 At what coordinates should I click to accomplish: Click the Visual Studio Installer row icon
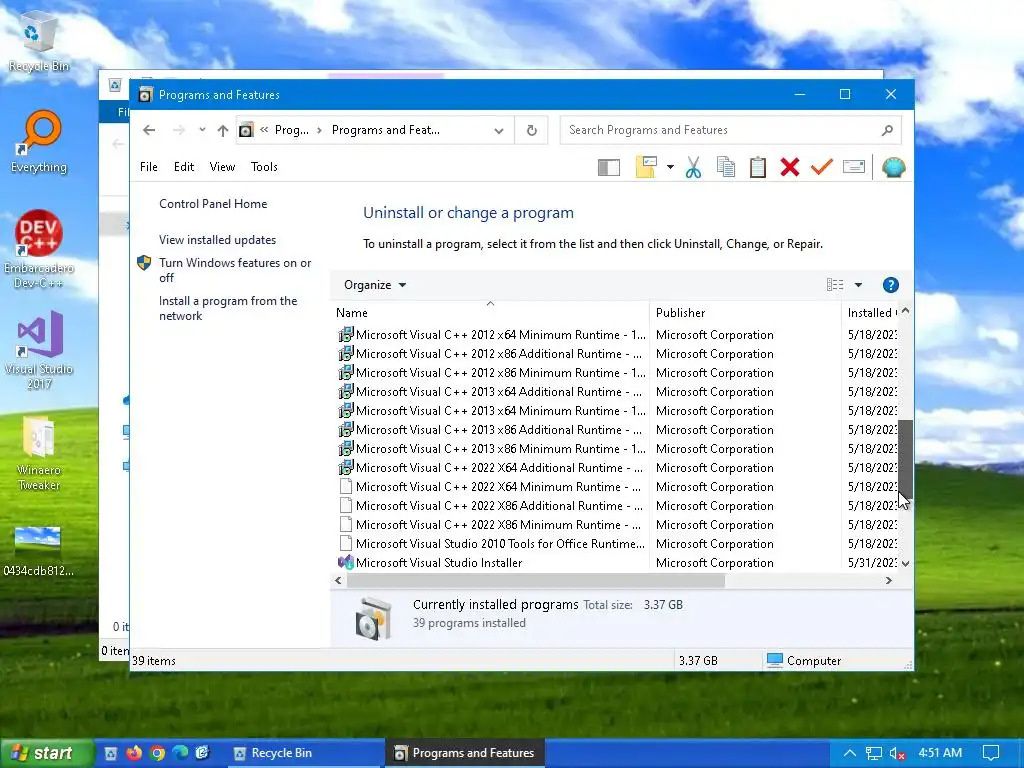(x=345, y=562)
